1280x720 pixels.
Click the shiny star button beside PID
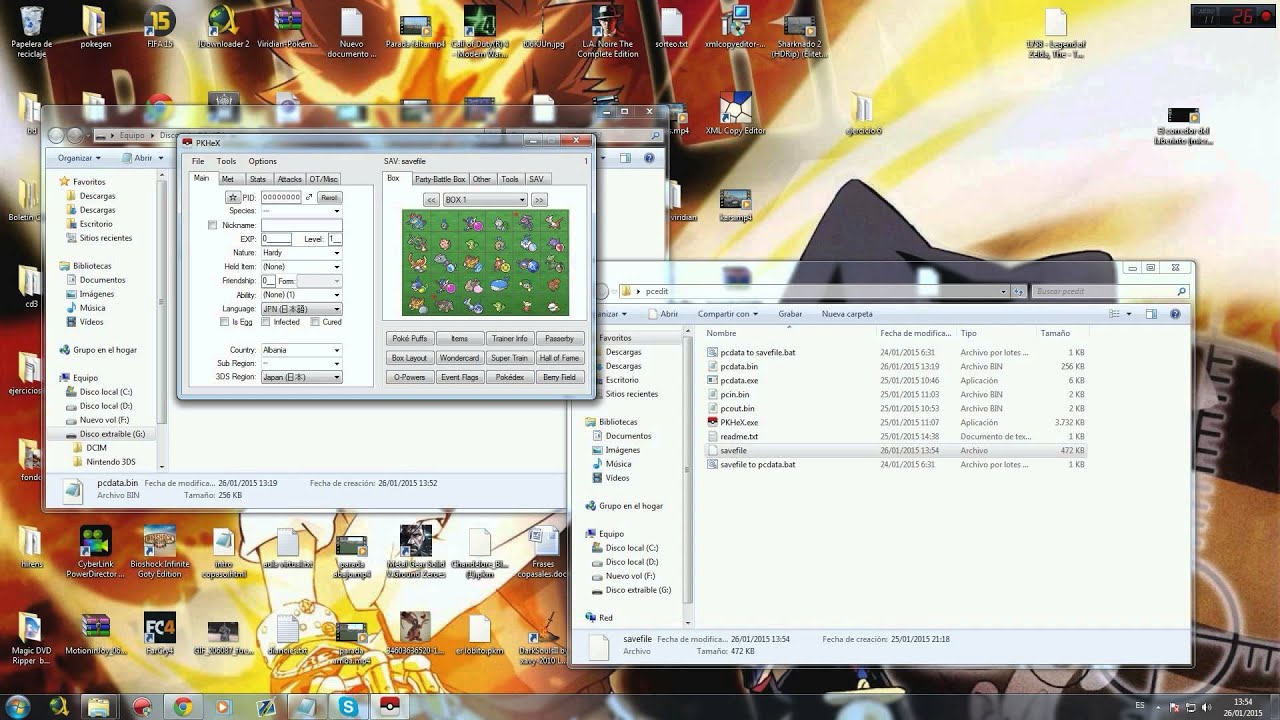click(233, 198)
